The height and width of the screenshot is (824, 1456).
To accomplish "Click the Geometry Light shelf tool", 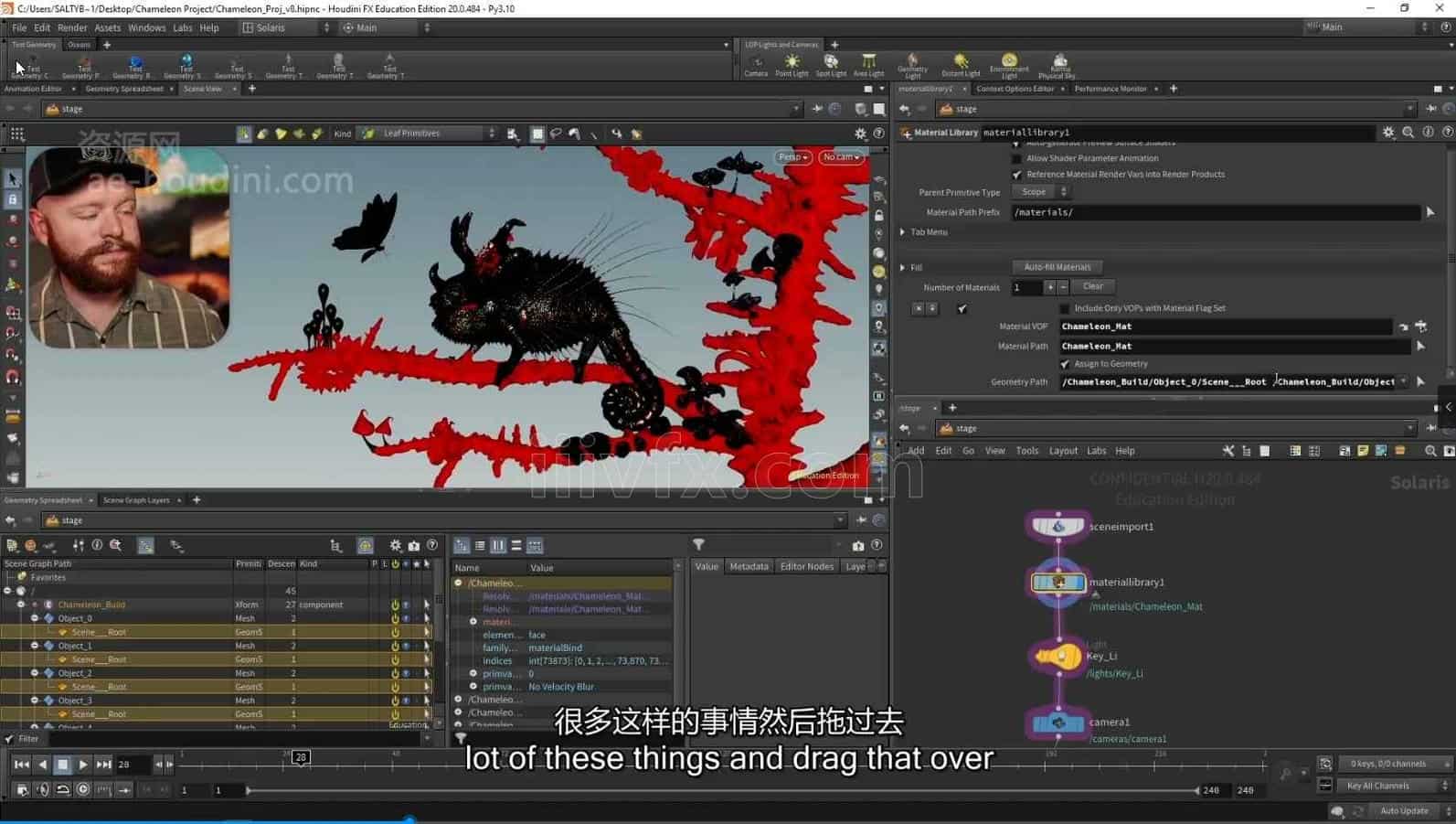I will 912,66.
